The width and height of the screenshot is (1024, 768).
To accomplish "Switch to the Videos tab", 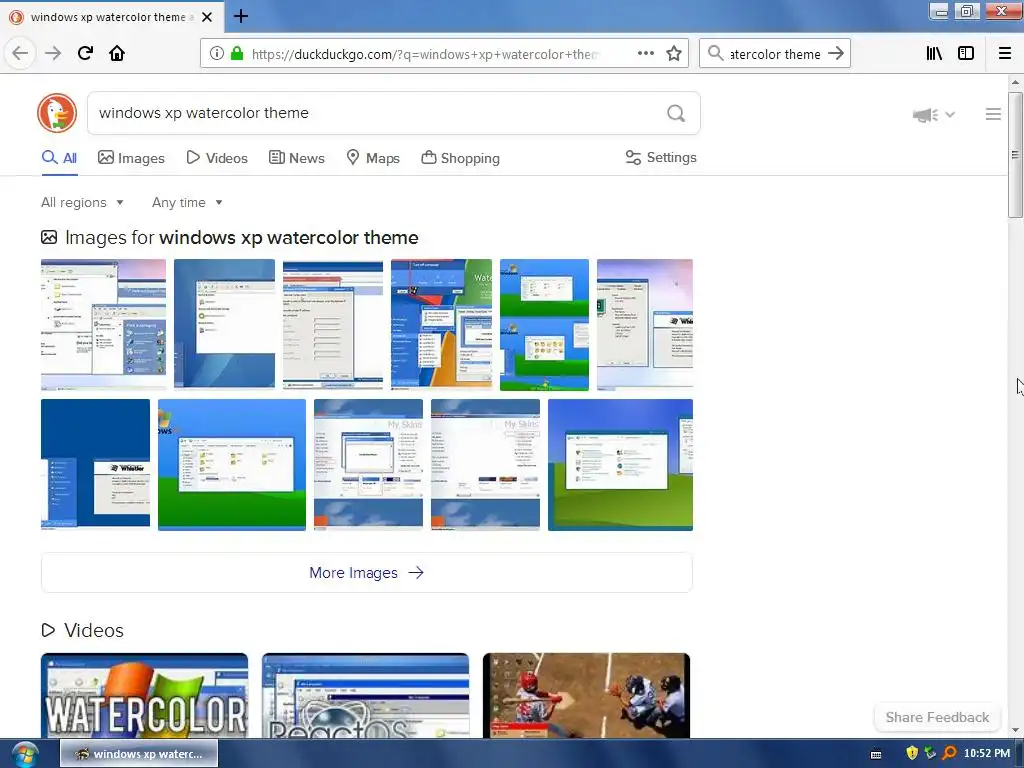I will 217,158.
